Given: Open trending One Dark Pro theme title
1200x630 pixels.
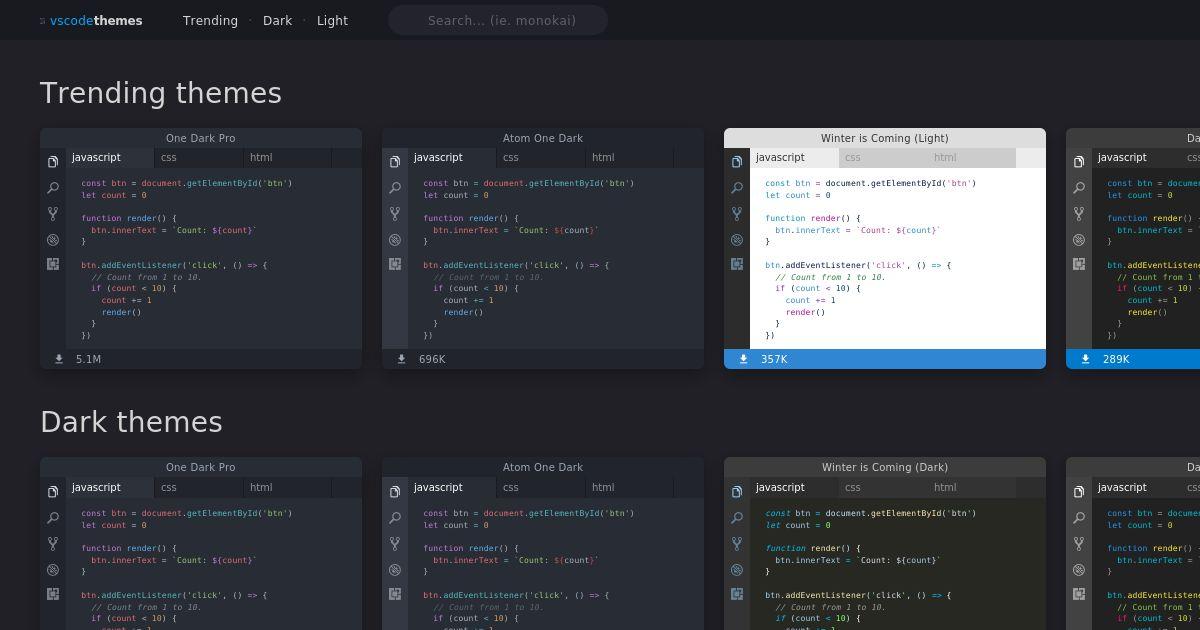Looking at the screenshot, I should coord(201,138).
